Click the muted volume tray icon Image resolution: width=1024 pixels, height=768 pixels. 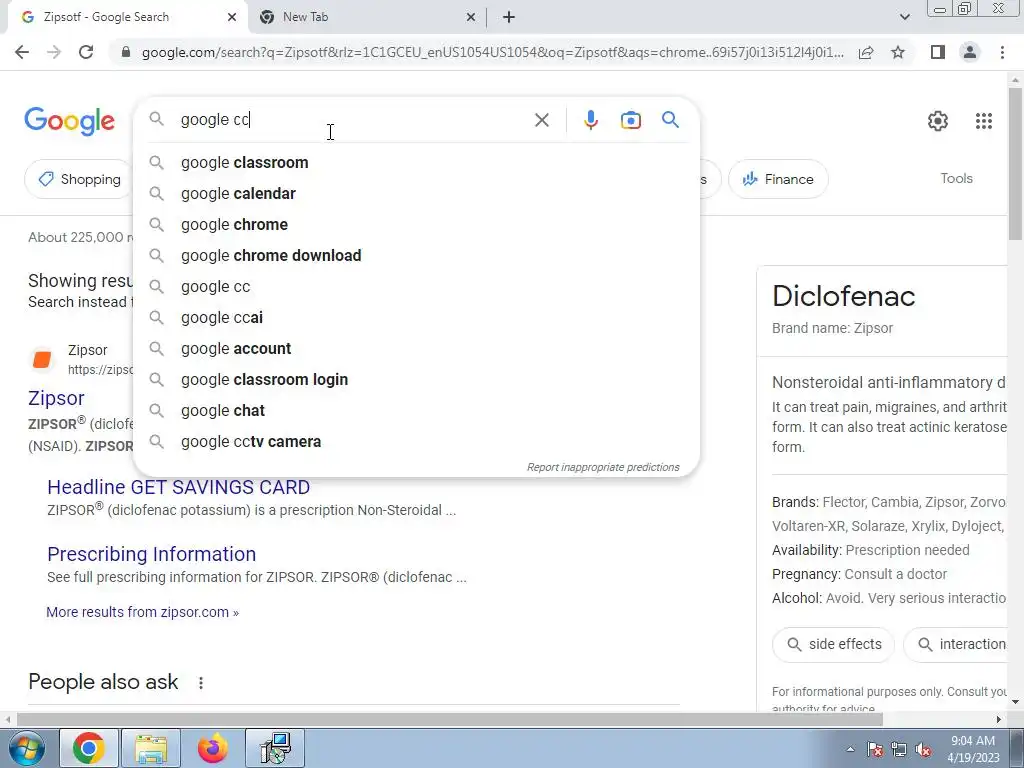(923, 750)
